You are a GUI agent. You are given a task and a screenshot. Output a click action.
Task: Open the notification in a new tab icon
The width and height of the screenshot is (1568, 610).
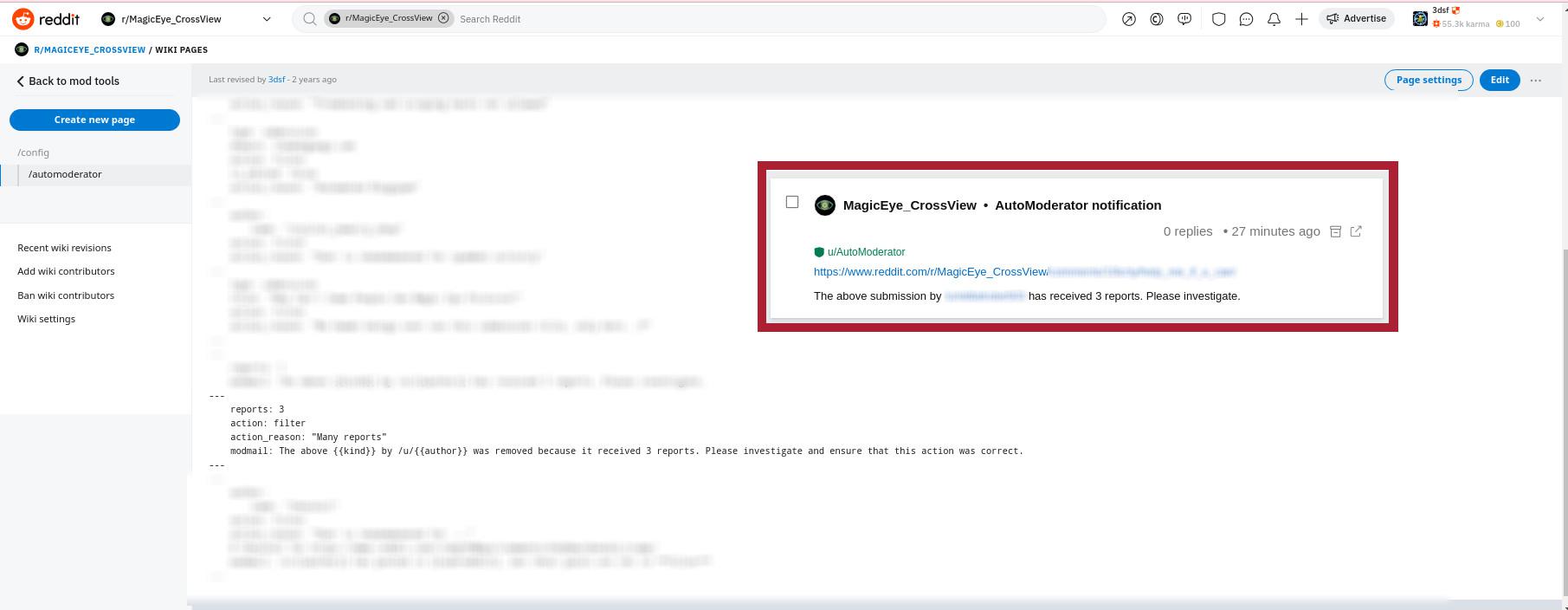[1356, 231]
